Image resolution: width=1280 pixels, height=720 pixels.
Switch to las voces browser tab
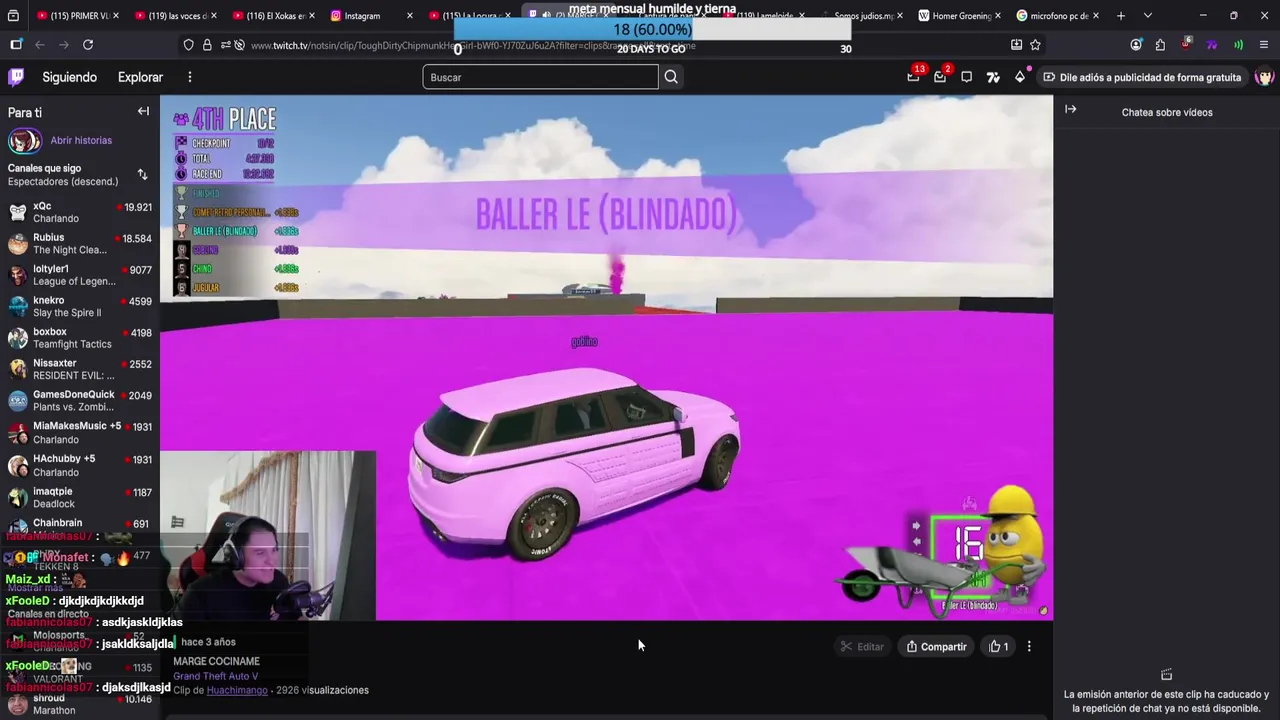click(x=175, y=16)
